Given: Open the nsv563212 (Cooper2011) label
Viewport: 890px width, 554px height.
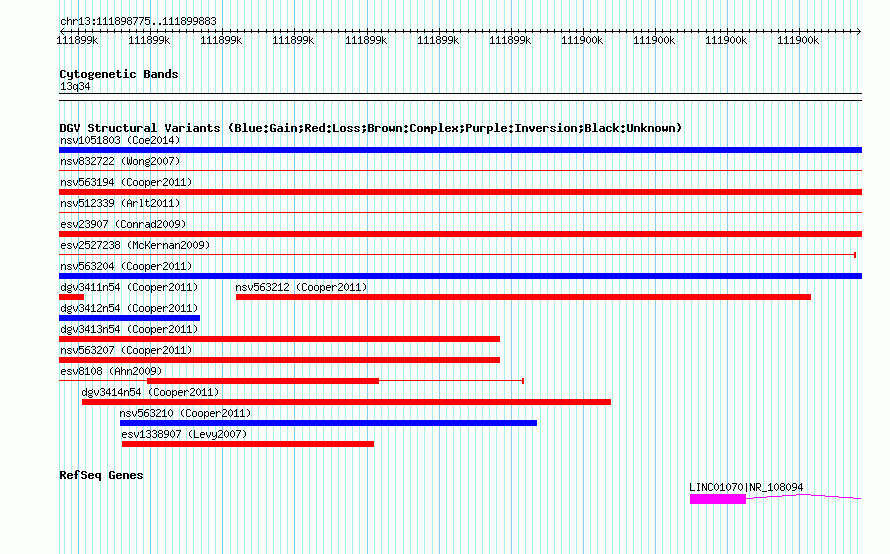Looking at the screenshot, I should (301, 287).
